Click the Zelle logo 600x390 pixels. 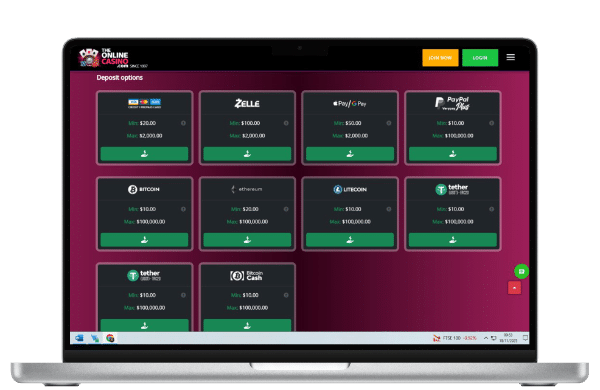pos(247,103)
